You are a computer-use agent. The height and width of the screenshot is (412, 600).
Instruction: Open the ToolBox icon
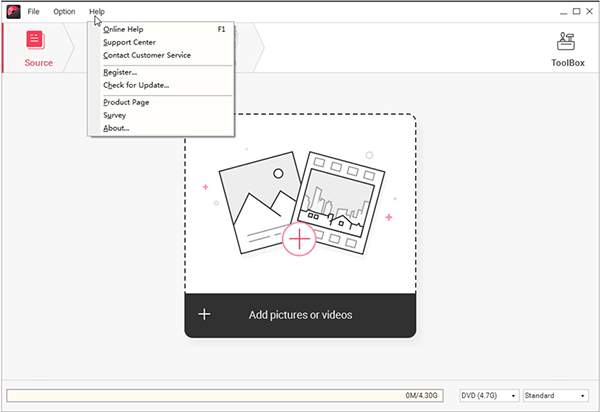[x=566, y=41]
